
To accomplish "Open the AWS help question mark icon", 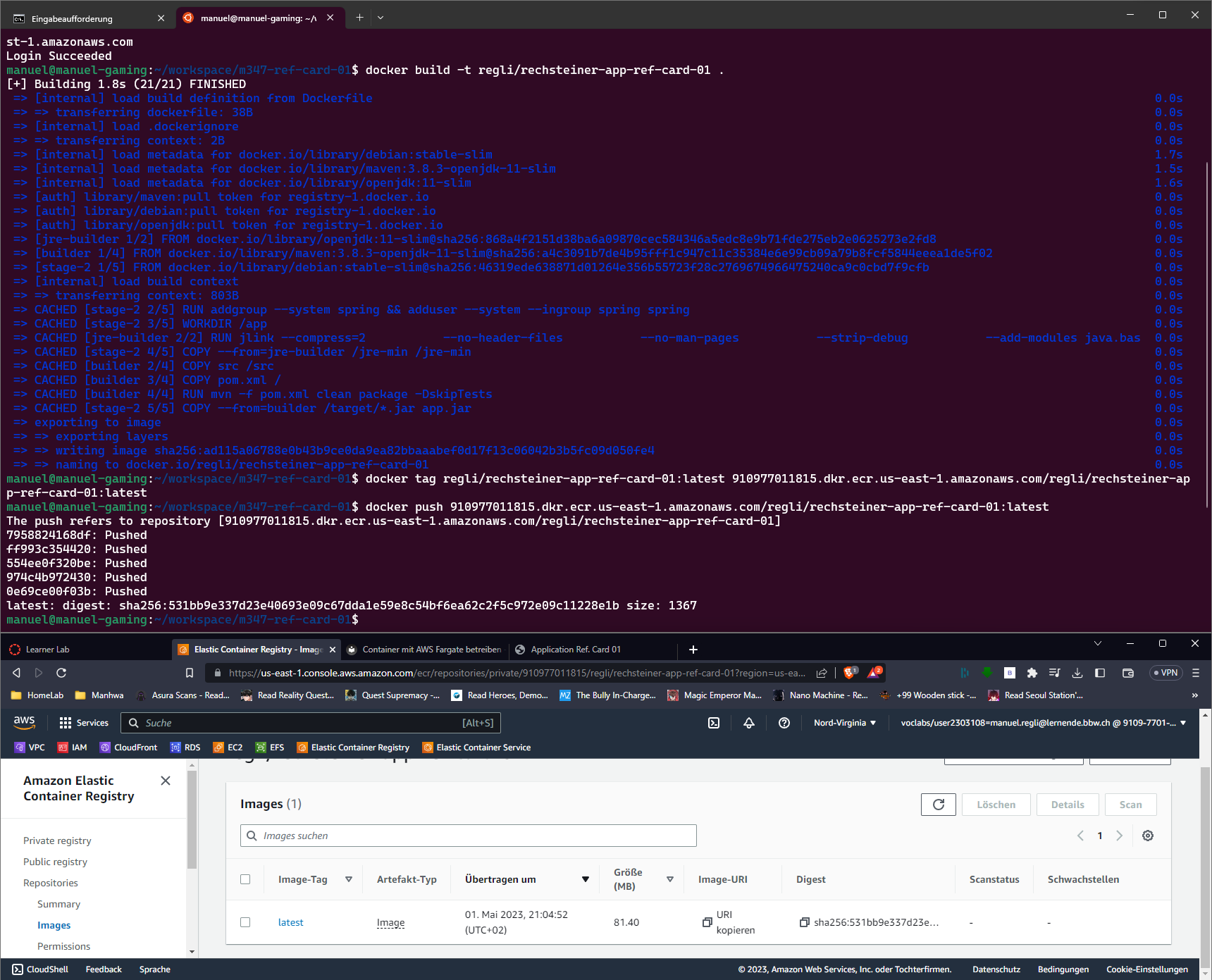I will (x=784, y=723).
